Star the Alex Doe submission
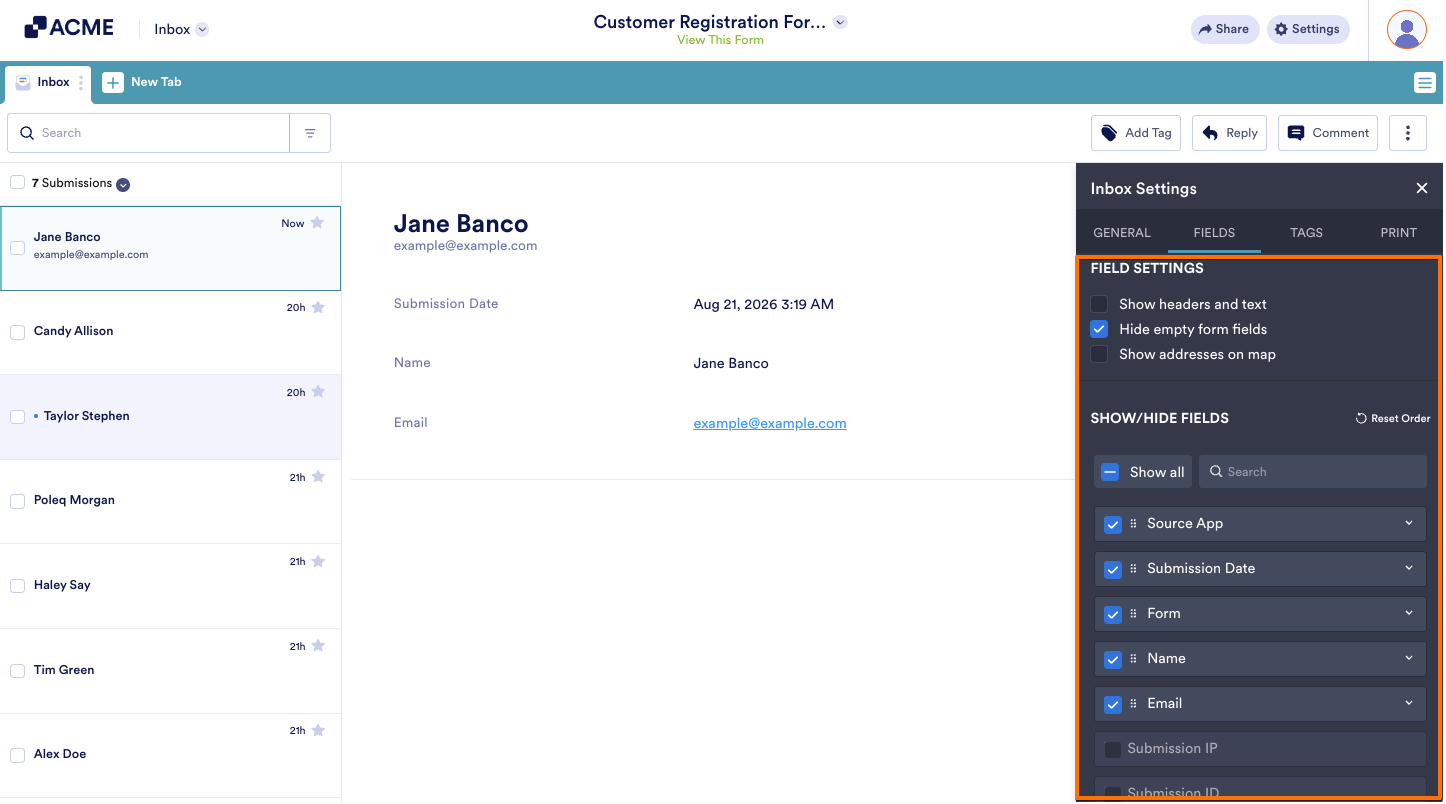 coord(318,730)
